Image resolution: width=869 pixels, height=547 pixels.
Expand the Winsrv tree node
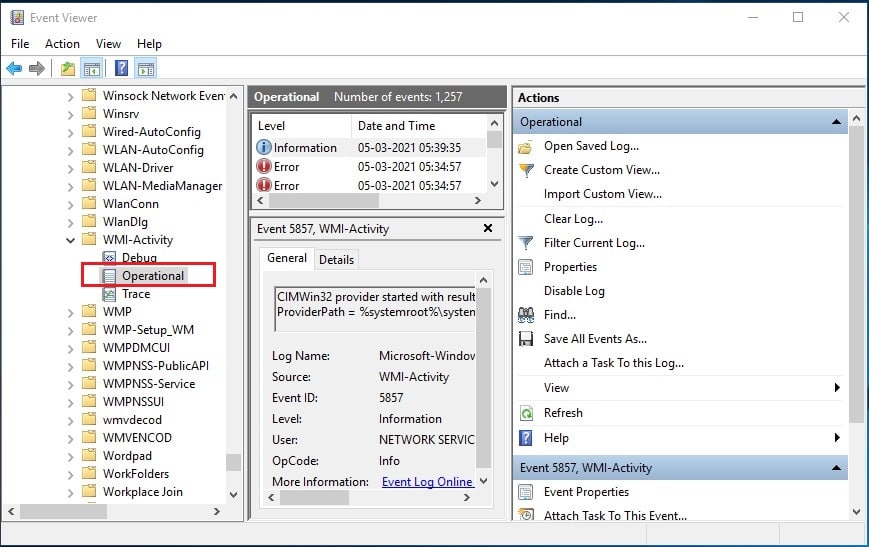point(70,115)
